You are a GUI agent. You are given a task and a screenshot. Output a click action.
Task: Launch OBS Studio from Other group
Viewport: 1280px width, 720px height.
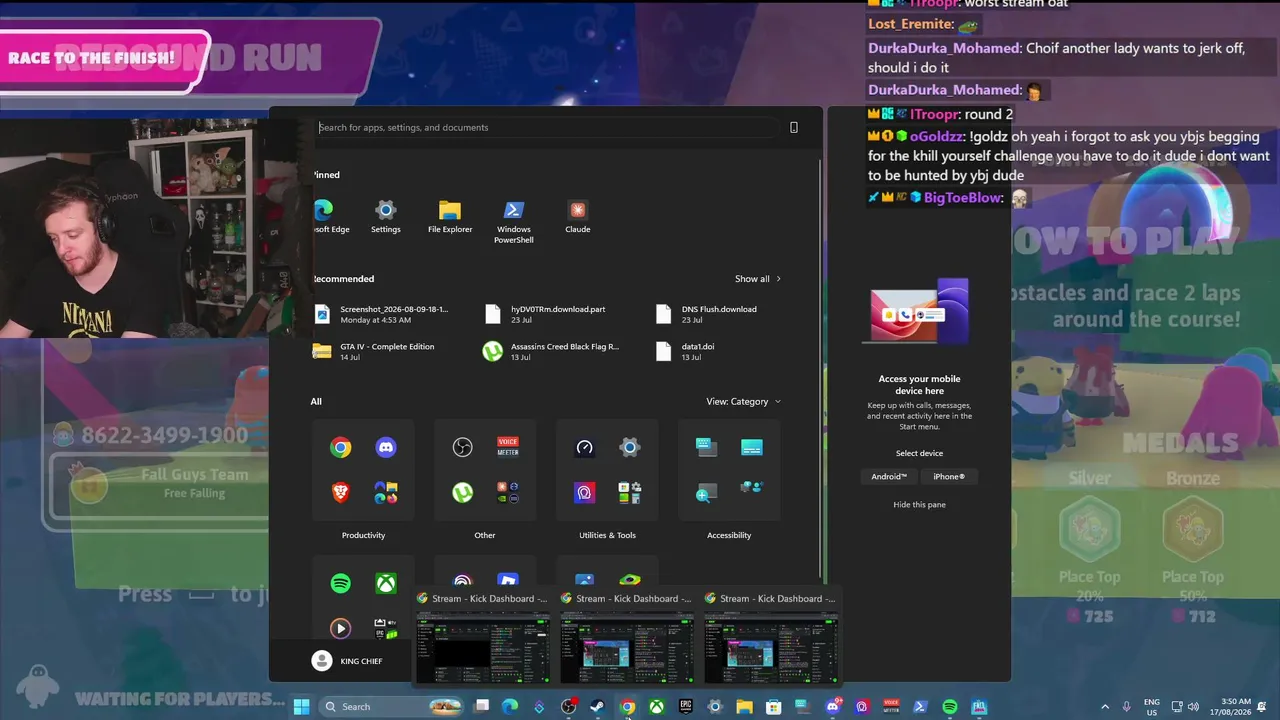pos(462,448)
